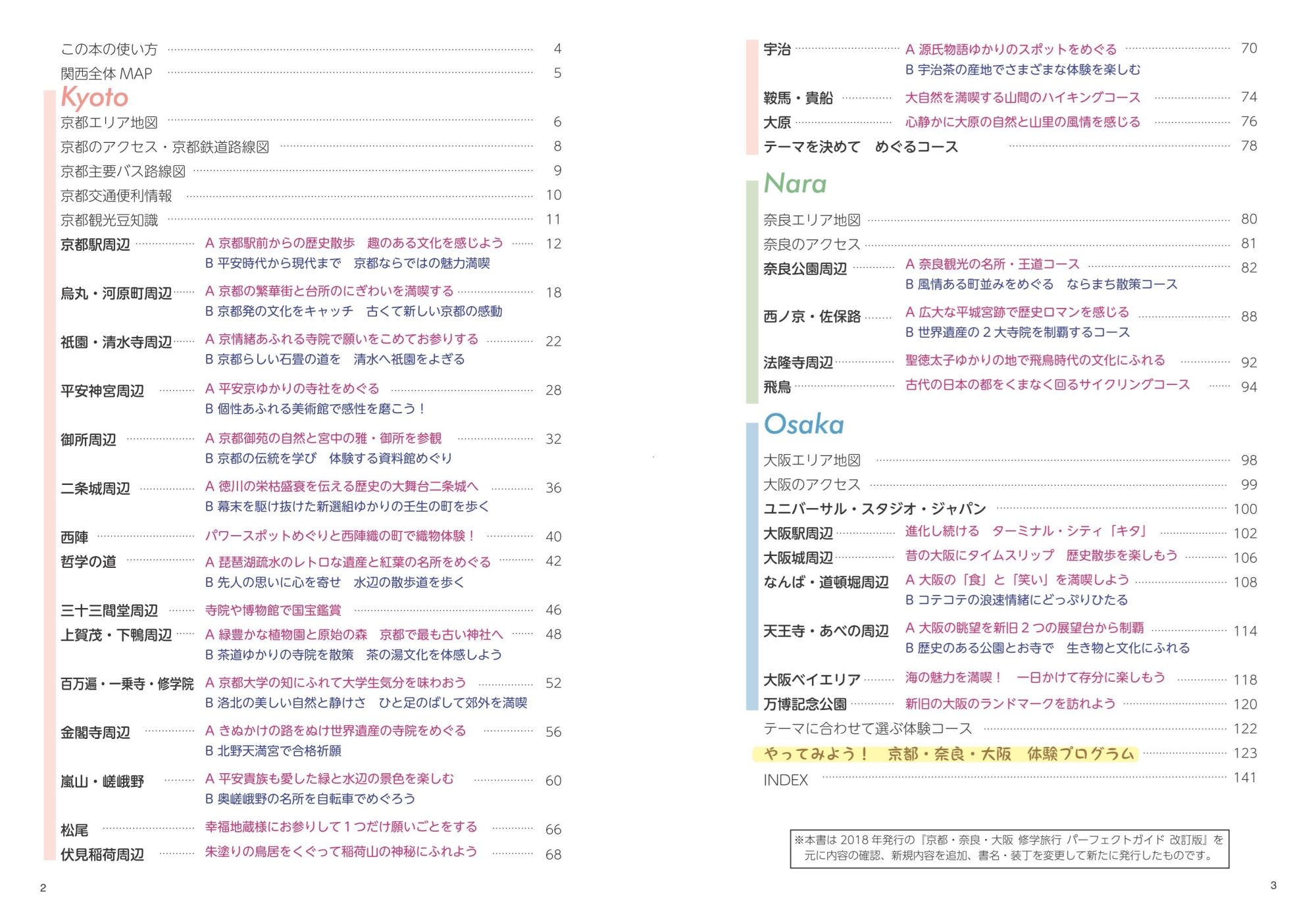
Task: Click the Kyoto section heading
Action: pyautogui.click(x=95, y=97)
